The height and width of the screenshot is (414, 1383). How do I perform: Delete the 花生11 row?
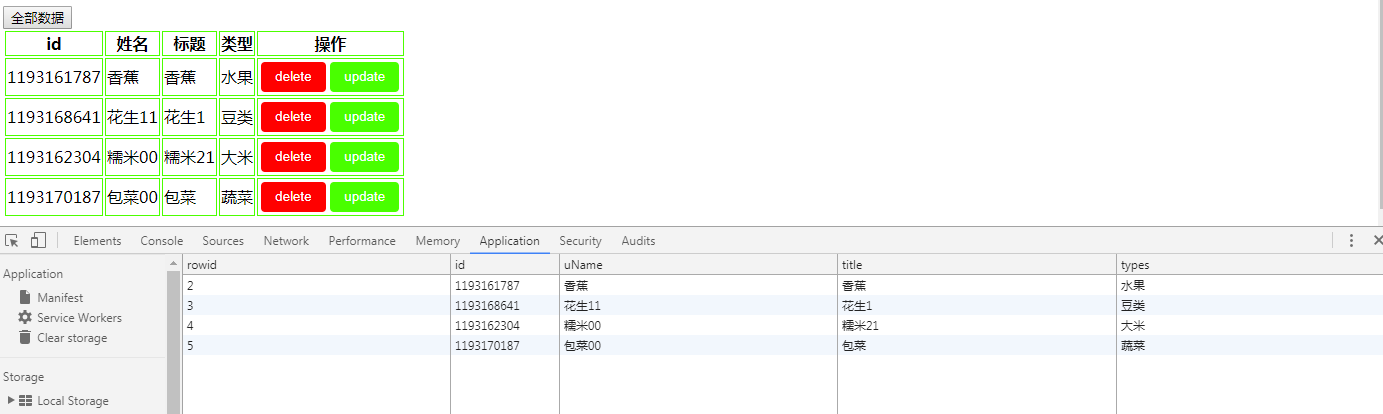[293, 117]
